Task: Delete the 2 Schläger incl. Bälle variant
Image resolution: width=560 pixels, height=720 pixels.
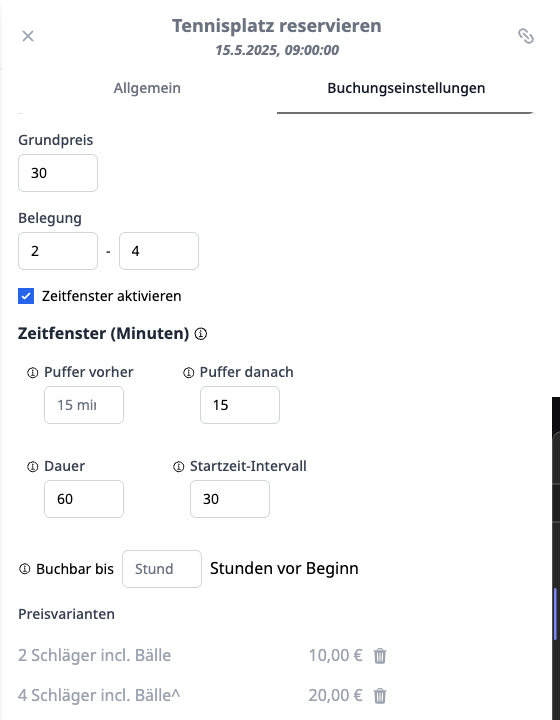Action: (x=380, y=656)
